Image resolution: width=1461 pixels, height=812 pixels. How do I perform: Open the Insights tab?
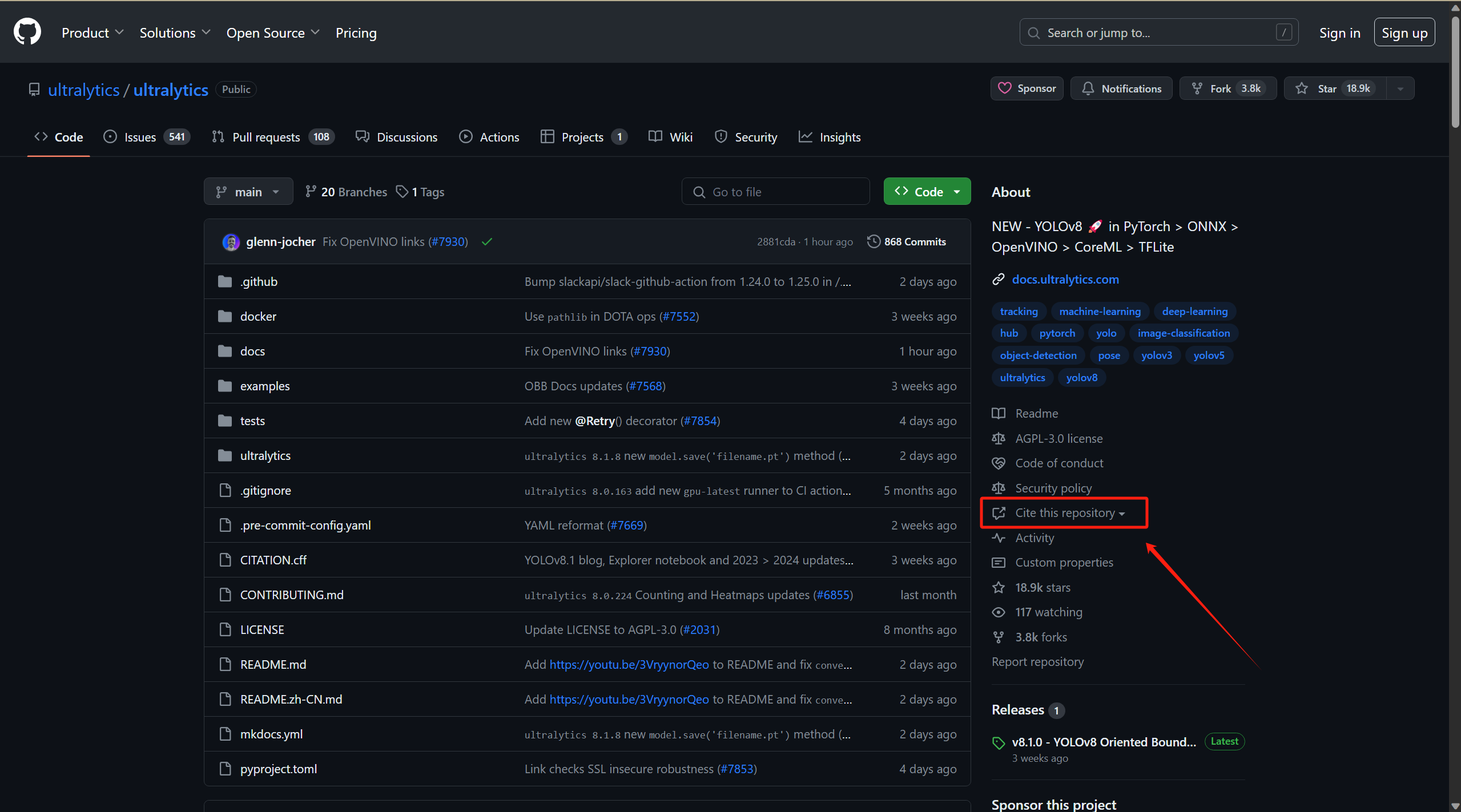click(830, 137)
